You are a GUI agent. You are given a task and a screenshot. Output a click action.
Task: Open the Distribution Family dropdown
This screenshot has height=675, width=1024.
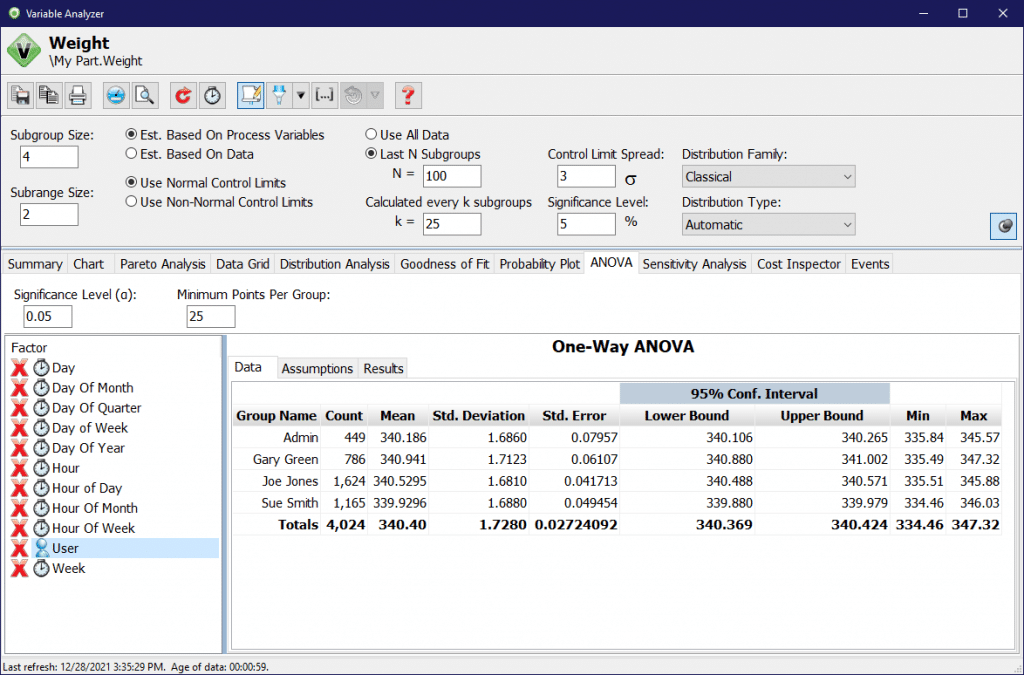768,177
